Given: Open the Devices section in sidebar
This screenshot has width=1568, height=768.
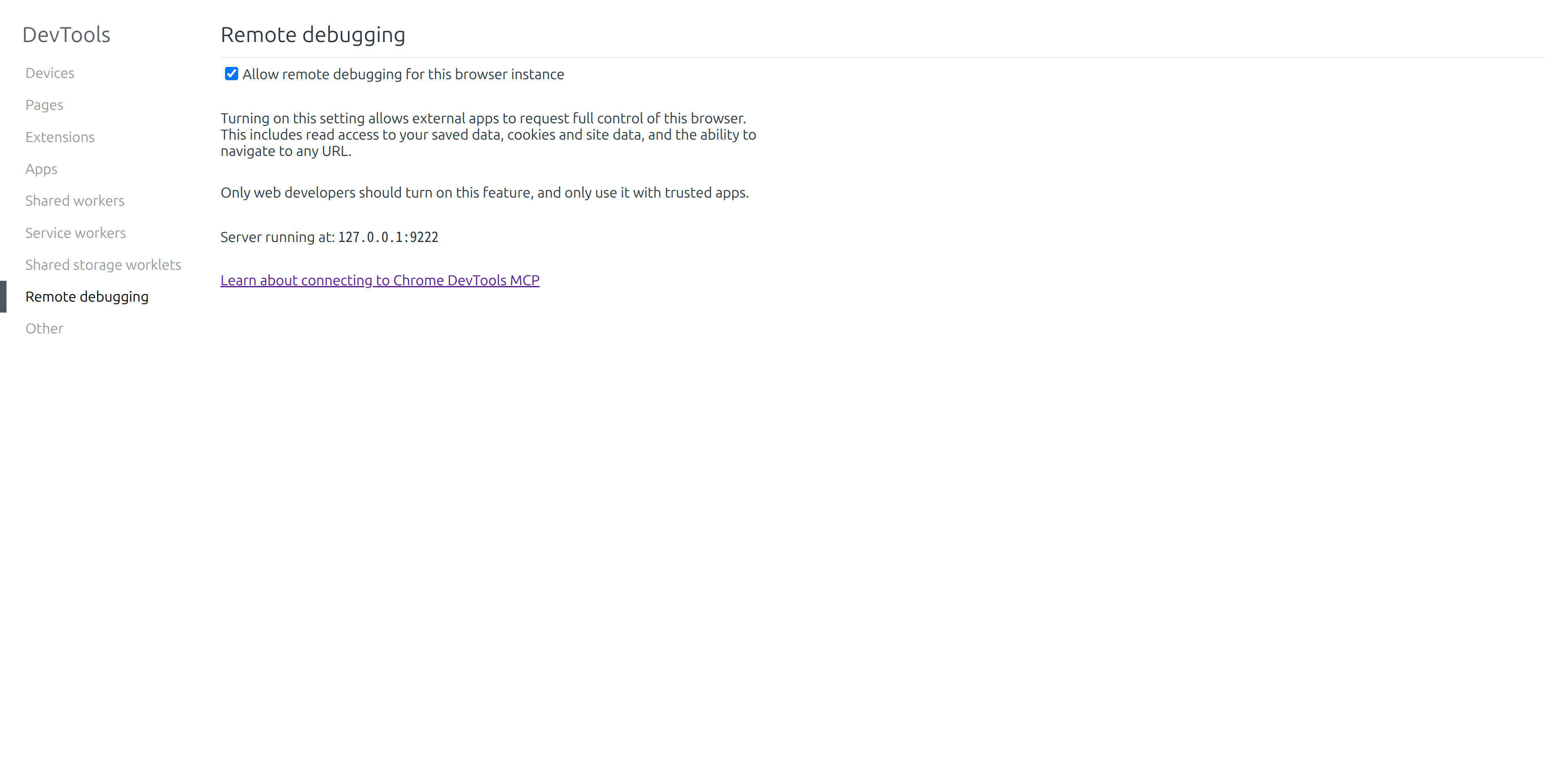Looking at the screenshot, I should pos(50,73).
